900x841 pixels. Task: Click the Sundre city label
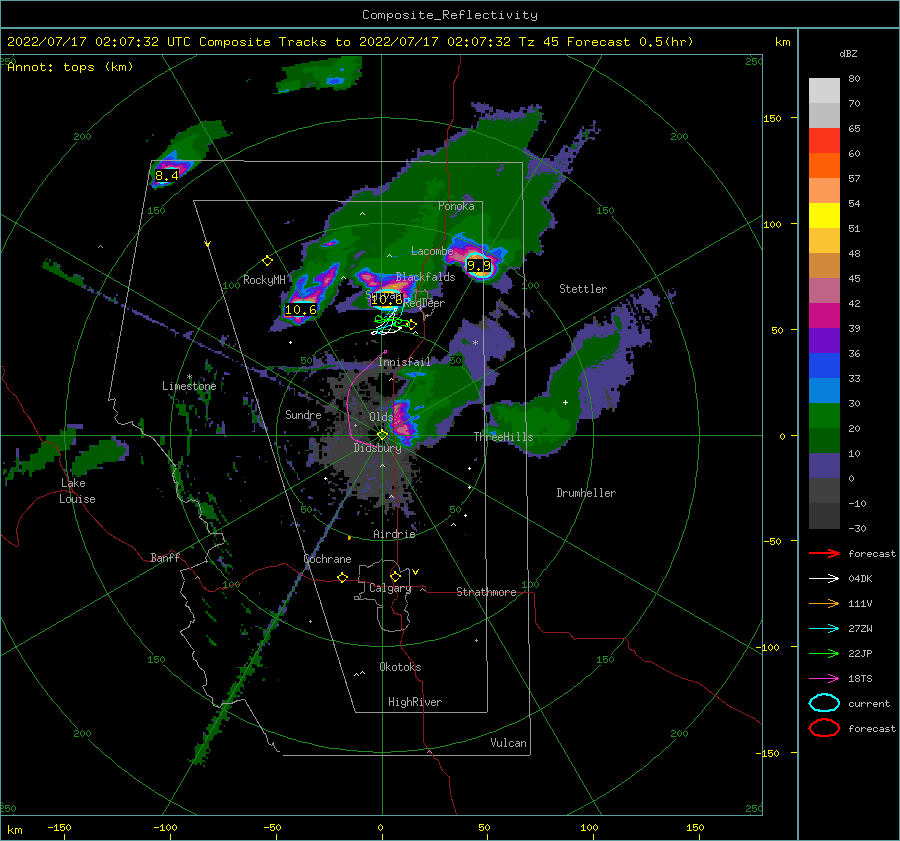pos(303,414)
